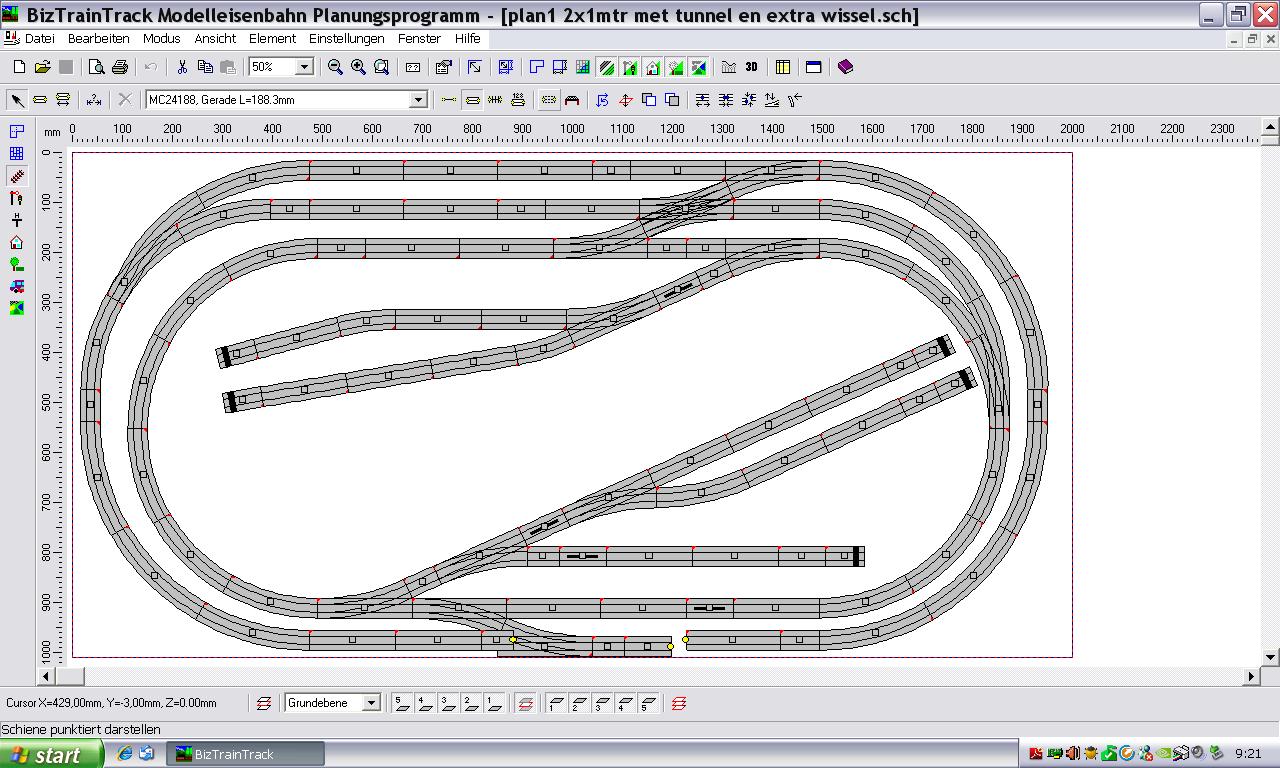Open the purple book help icon
This screenshot has height=768, width=1280.
[845, 67]
